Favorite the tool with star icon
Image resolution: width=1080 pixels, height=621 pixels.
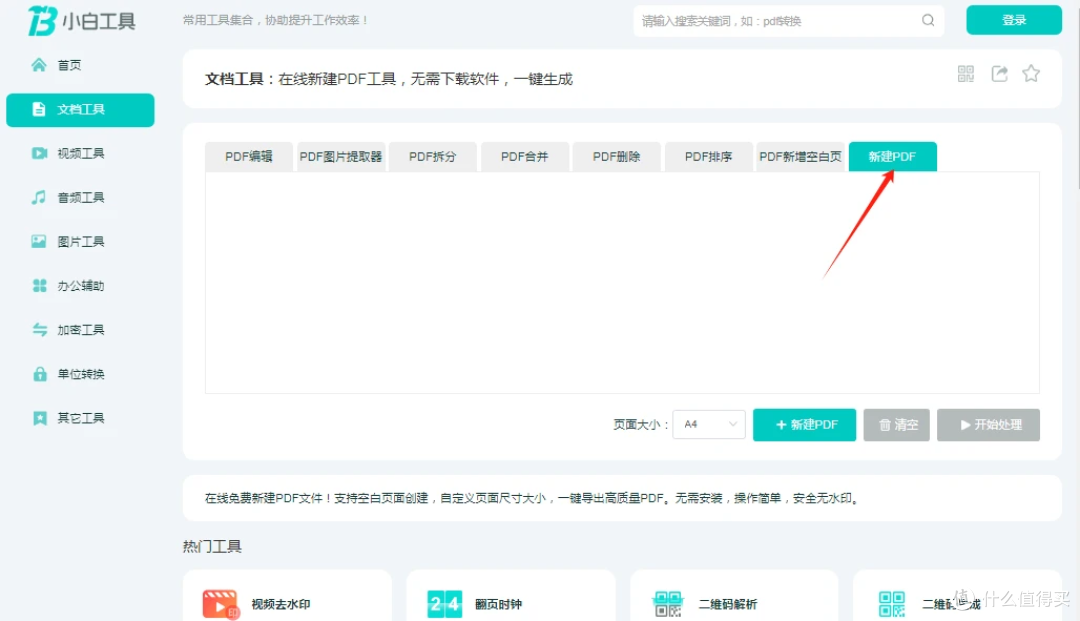coord(1030,73)
